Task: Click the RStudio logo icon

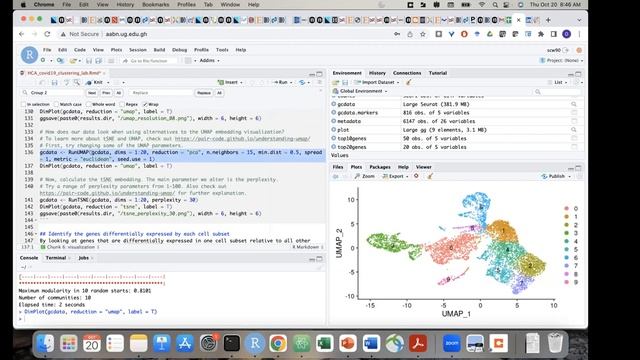Action: (29, 55)
